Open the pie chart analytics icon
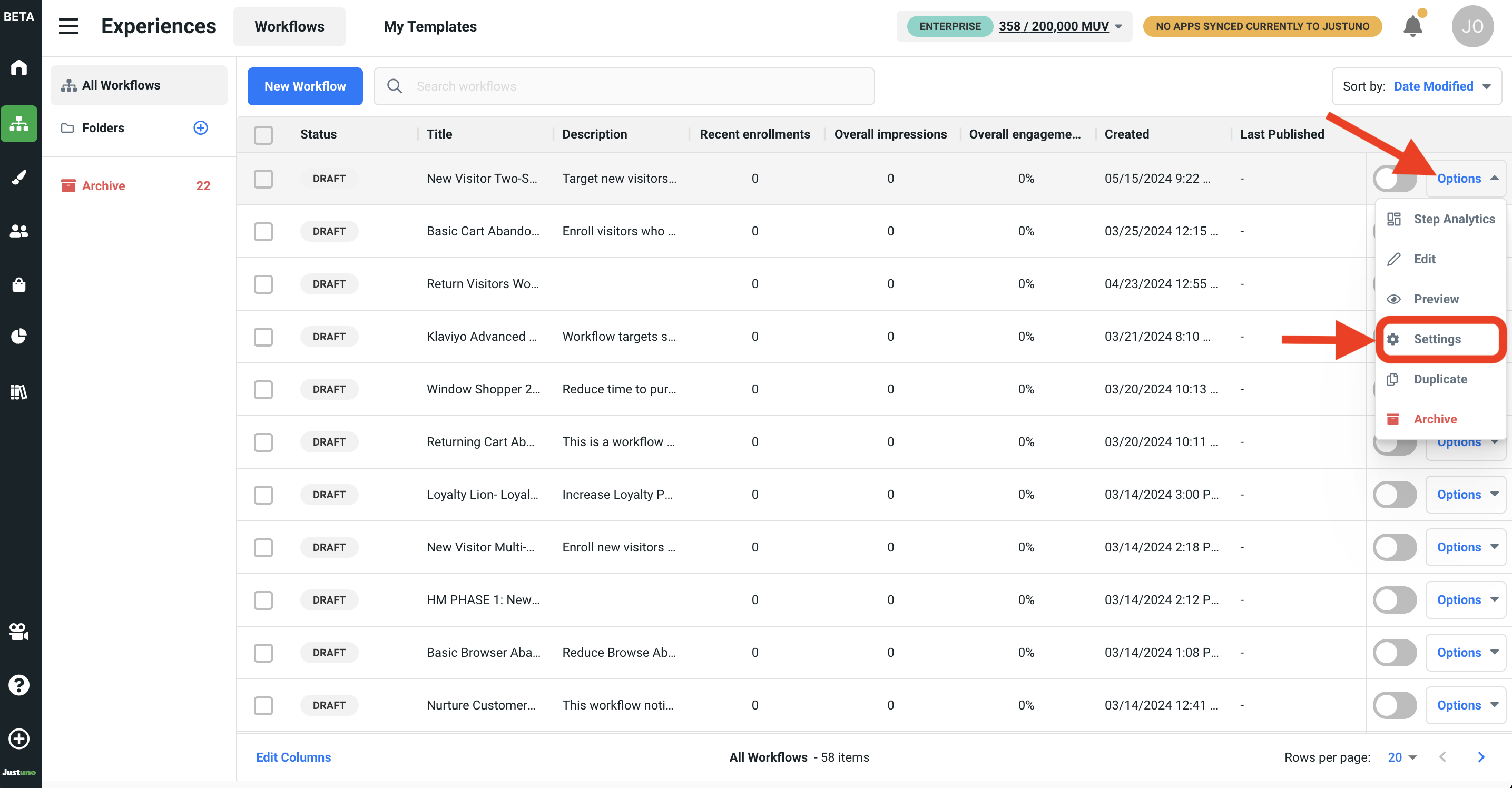Image resolution: width=1512 pixels, height=788 pixels. tap(19, 336)
